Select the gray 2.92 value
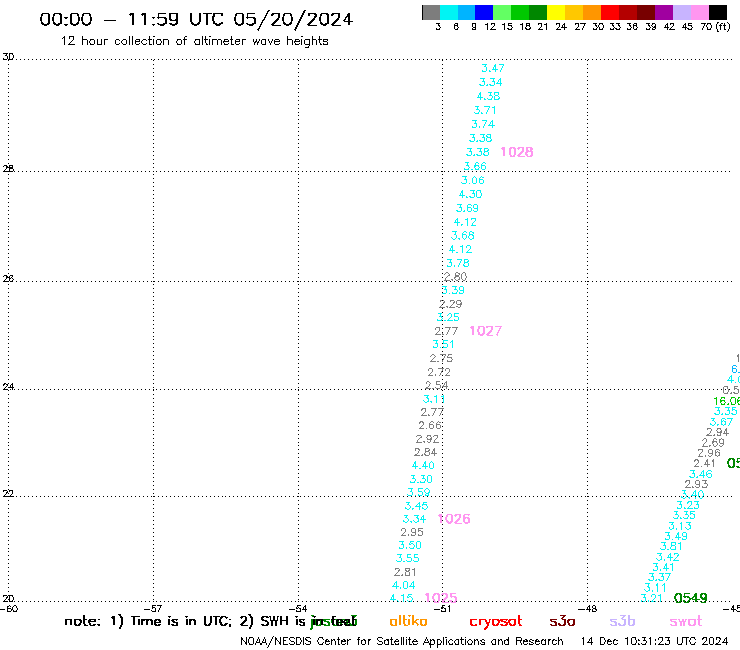740x650 pixels. tap(427, 439)
